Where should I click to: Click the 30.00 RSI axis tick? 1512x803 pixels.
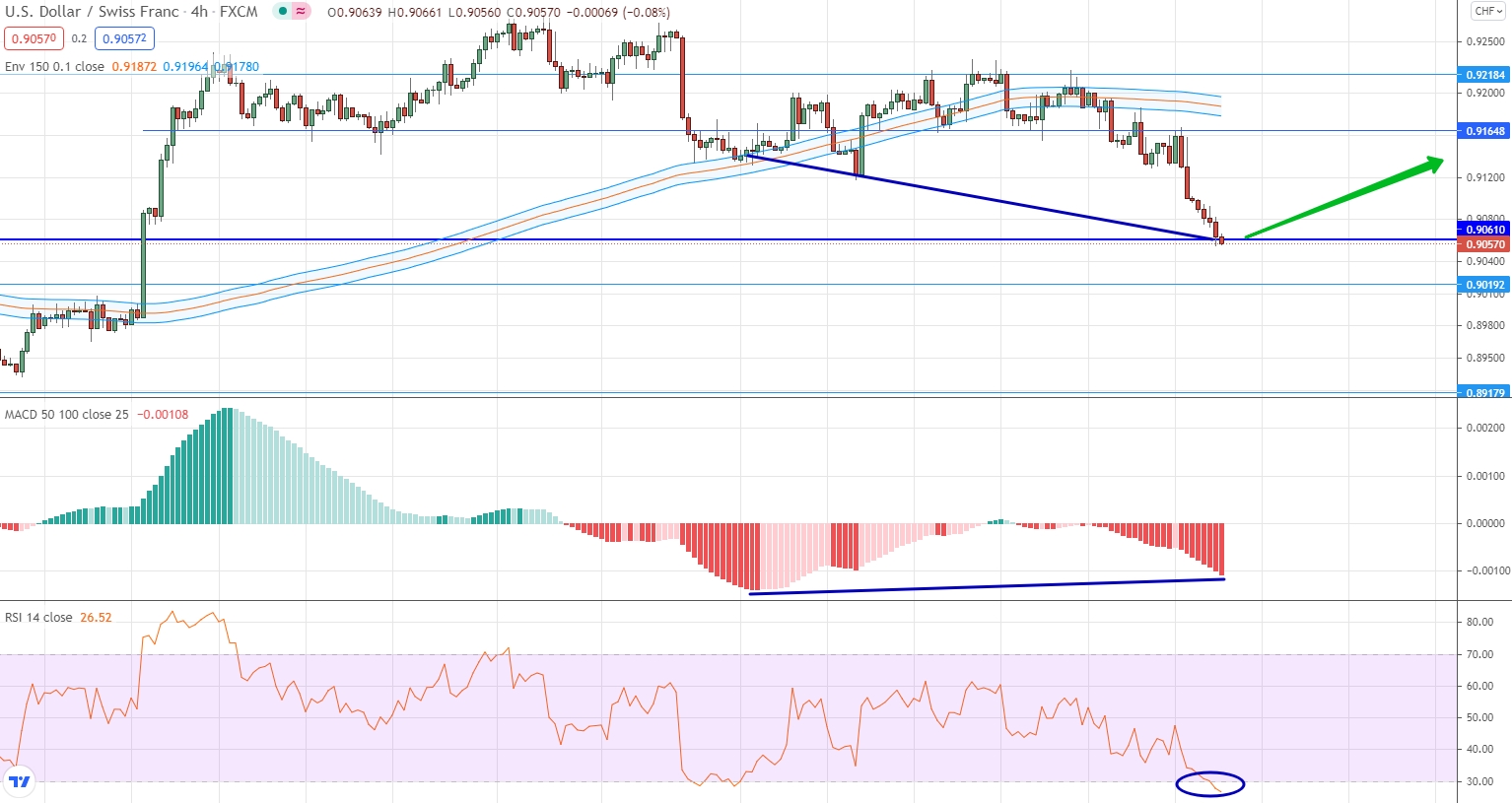click(x=1479, y=781)
